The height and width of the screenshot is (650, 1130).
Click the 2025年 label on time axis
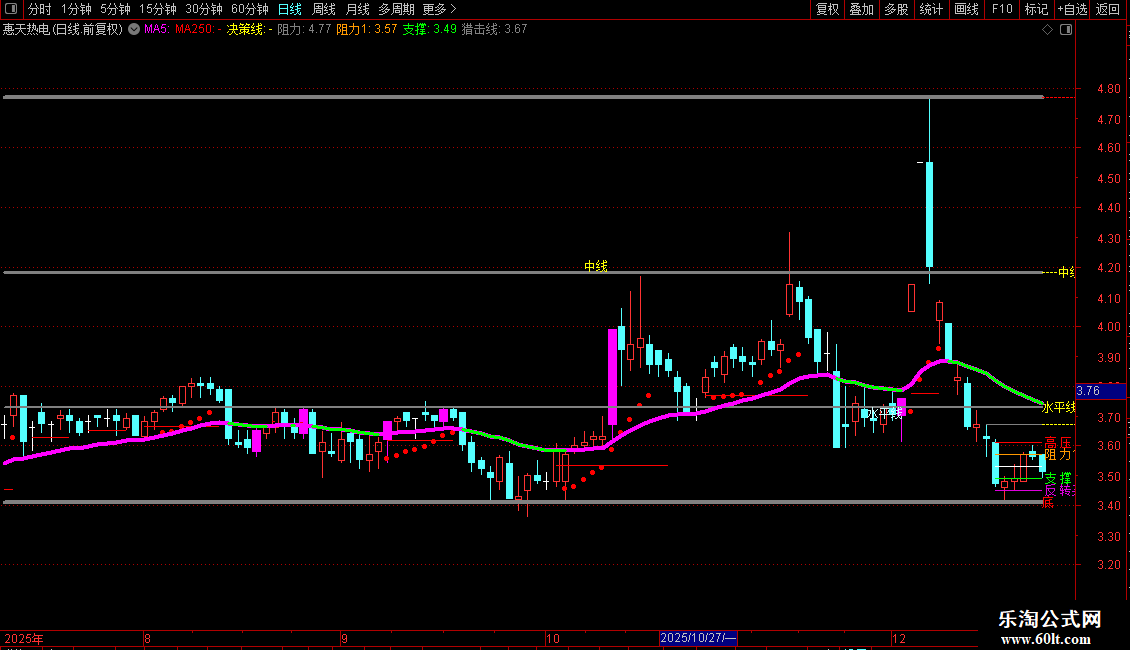click(24, 638)
